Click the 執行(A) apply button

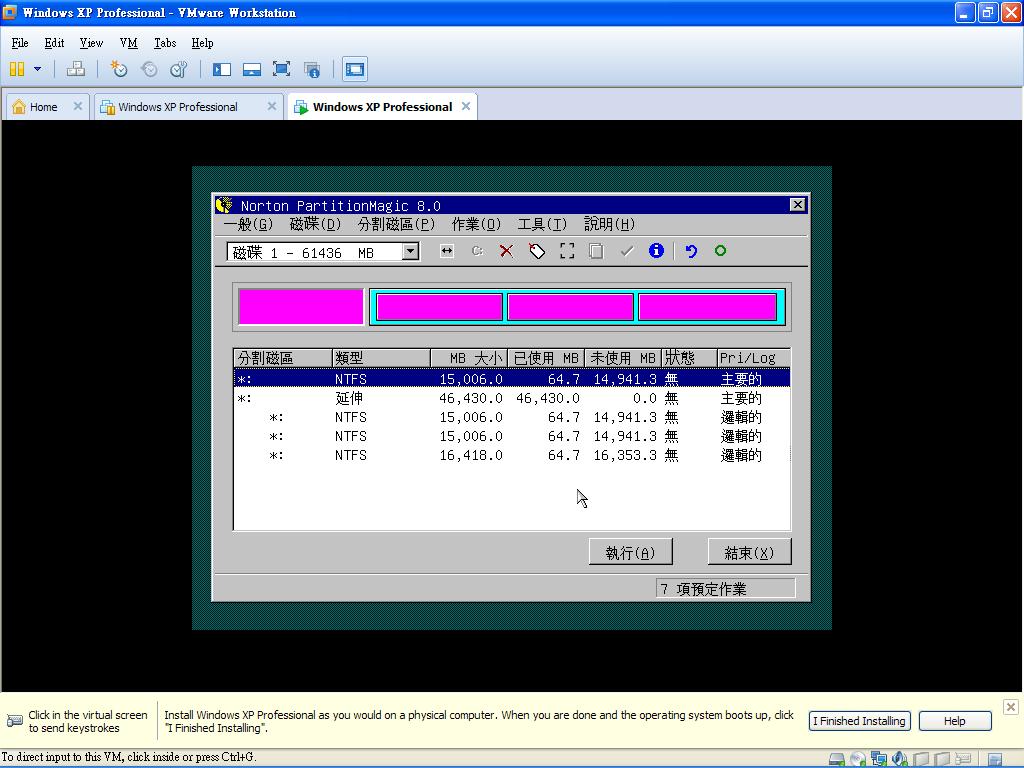630,552
